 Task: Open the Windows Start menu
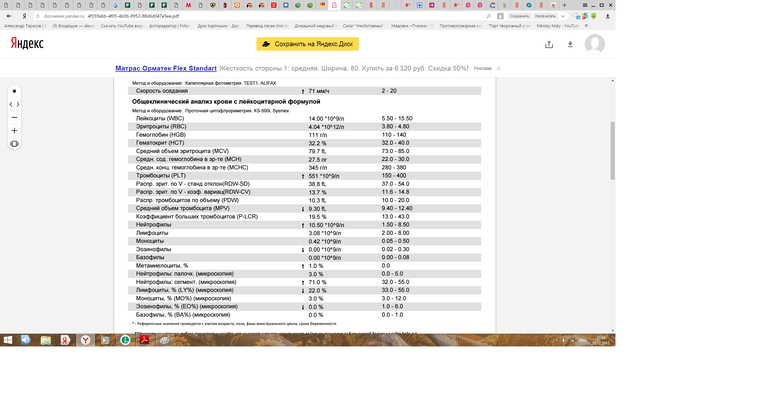coord(8,340)
